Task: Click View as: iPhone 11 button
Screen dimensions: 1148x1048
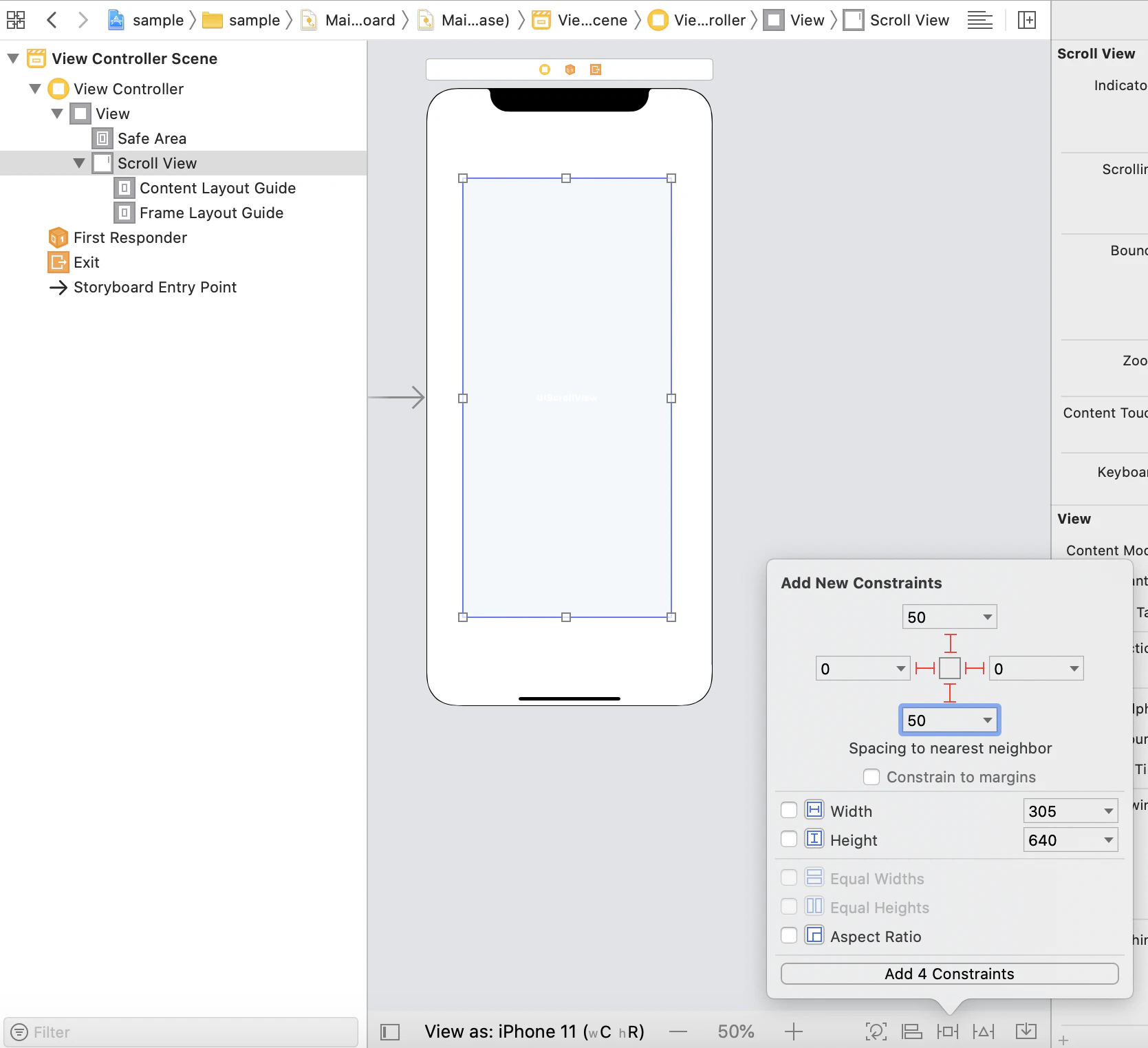Action: pyautogui.click(x=534, y=1031)
